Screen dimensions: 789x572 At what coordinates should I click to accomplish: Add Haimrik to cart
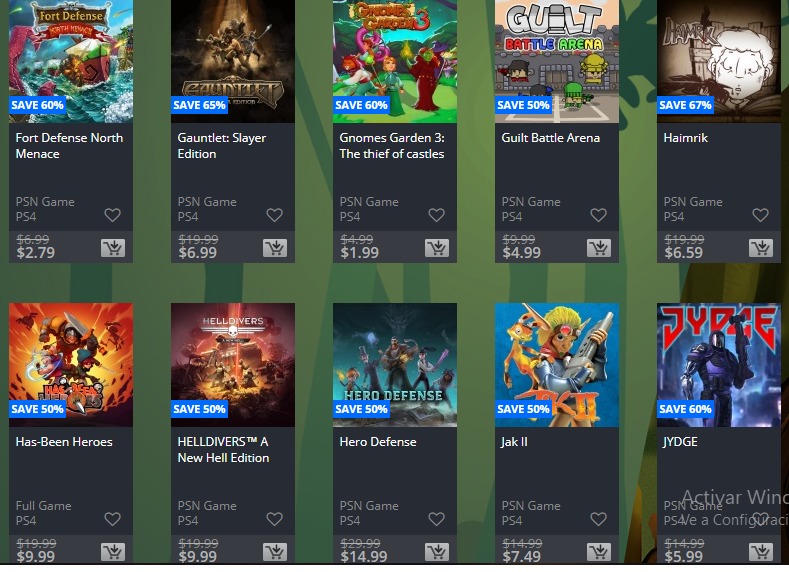coord(761,248)
